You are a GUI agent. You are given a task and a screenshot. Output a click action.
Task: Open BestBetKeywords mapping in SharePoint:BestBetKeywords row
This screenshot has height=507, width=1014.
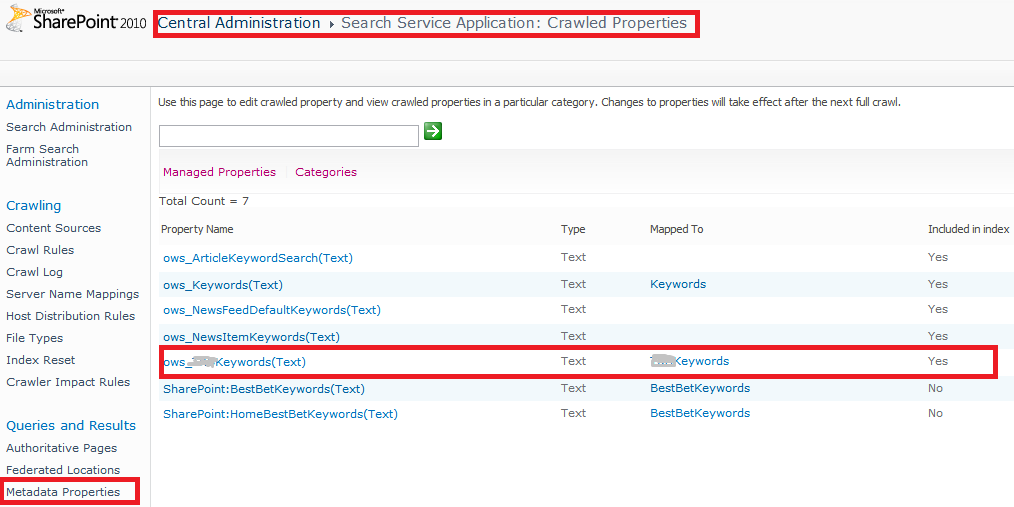(700, 388)
